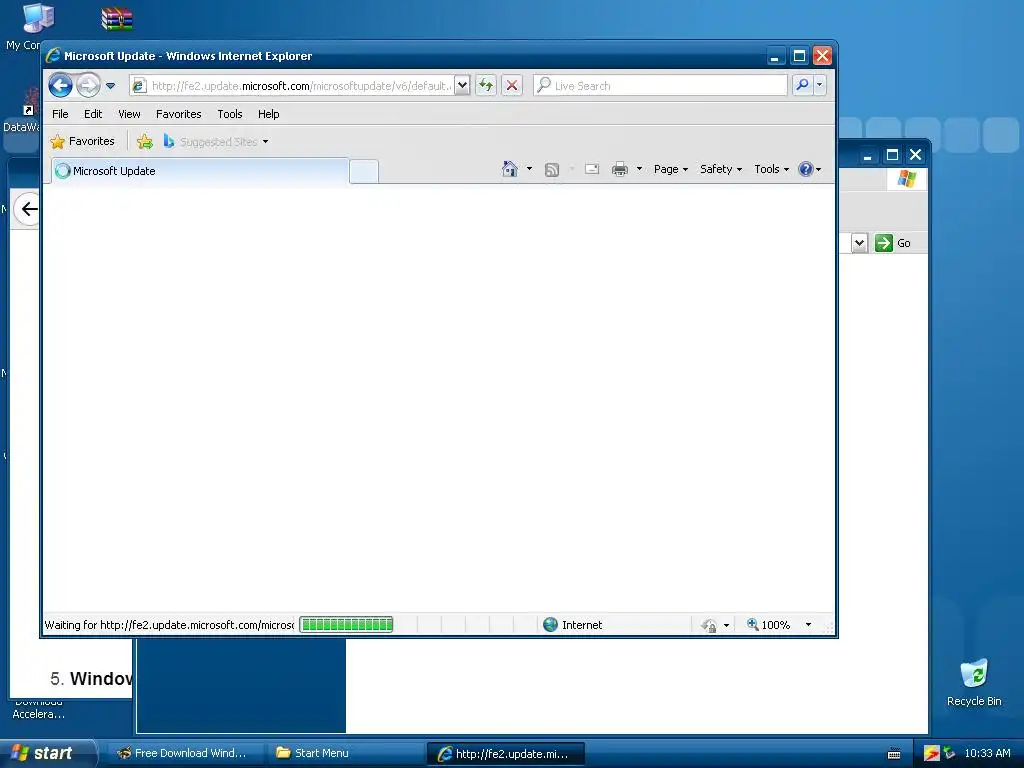Click the Read Mail icon

tap(592, 169)
